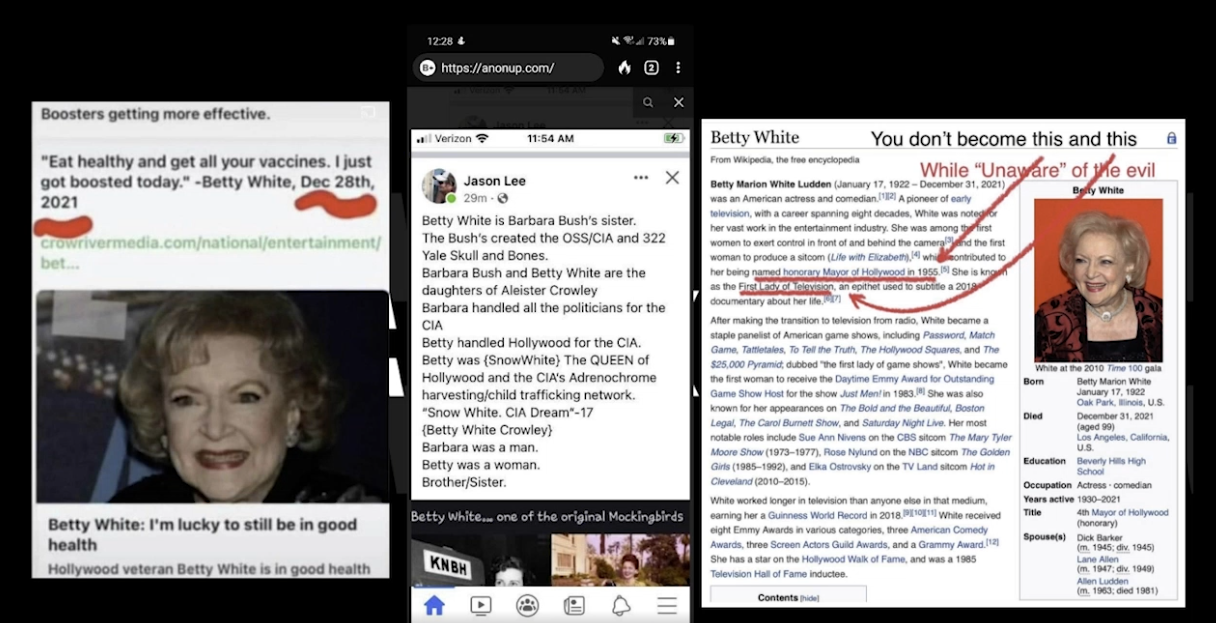Open the "Lane Allen" spouse link

click(1096, 559)
